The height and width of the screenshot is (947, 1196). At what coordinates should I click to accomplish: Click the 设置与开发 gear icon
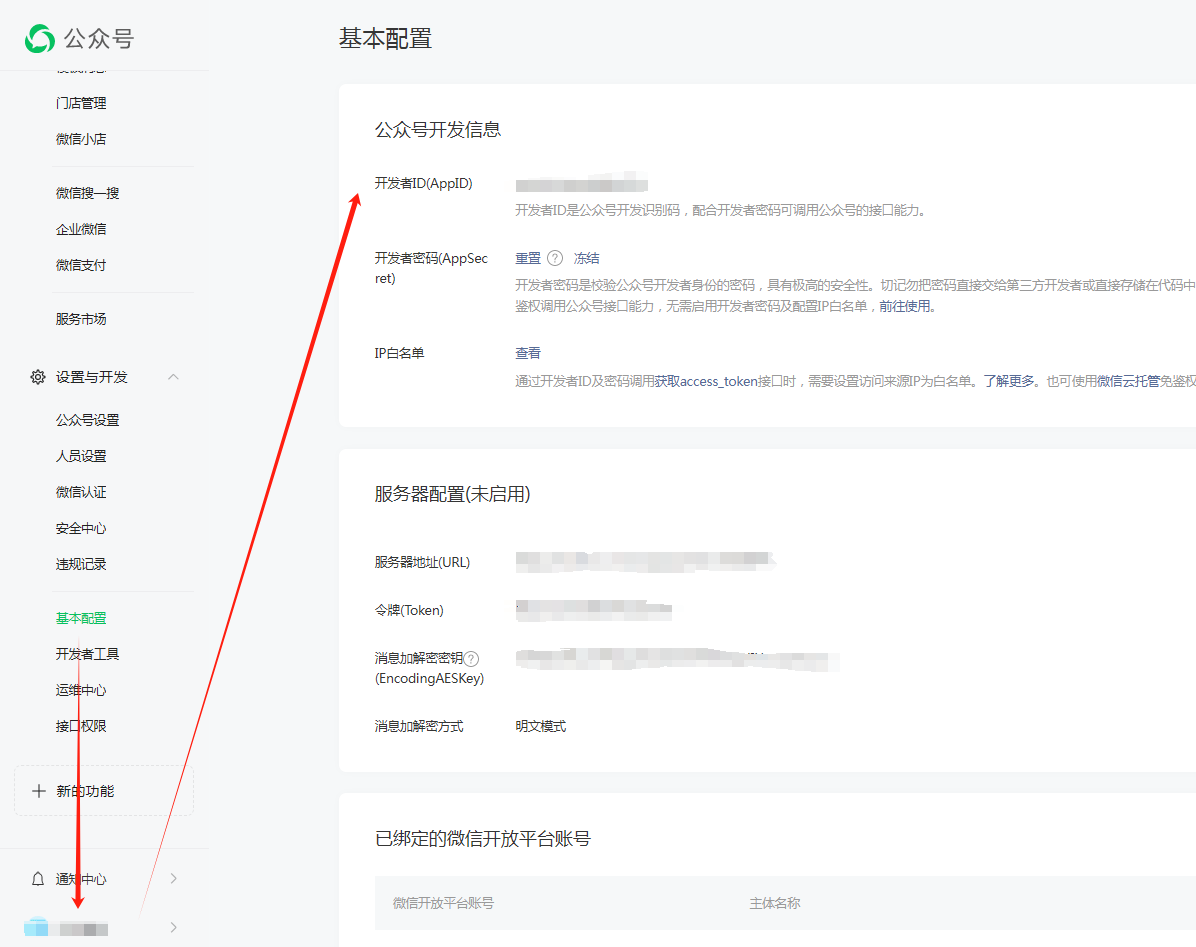tap(37, 377)
